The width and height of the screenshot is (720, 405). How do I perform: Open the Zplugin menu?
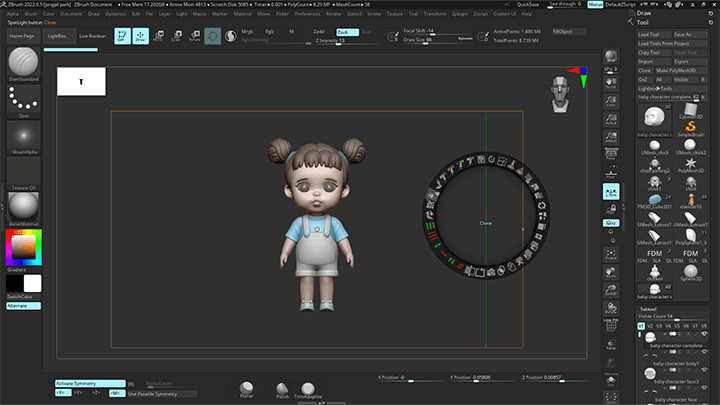[x=460, y=14]
